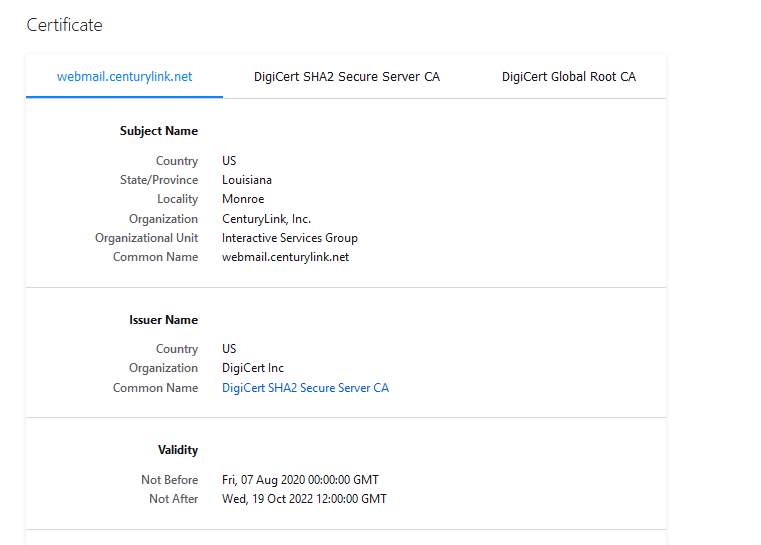Open the DigiCert Global Root CA tab
The image size is (761, 545).
tap(568, 77)
